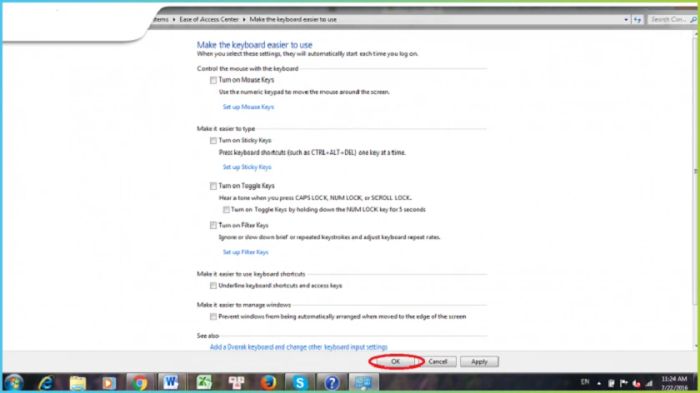Go to Ease of Access Center breadcrumb
This screenshot has height=393, width=700.
coord(209,20)
